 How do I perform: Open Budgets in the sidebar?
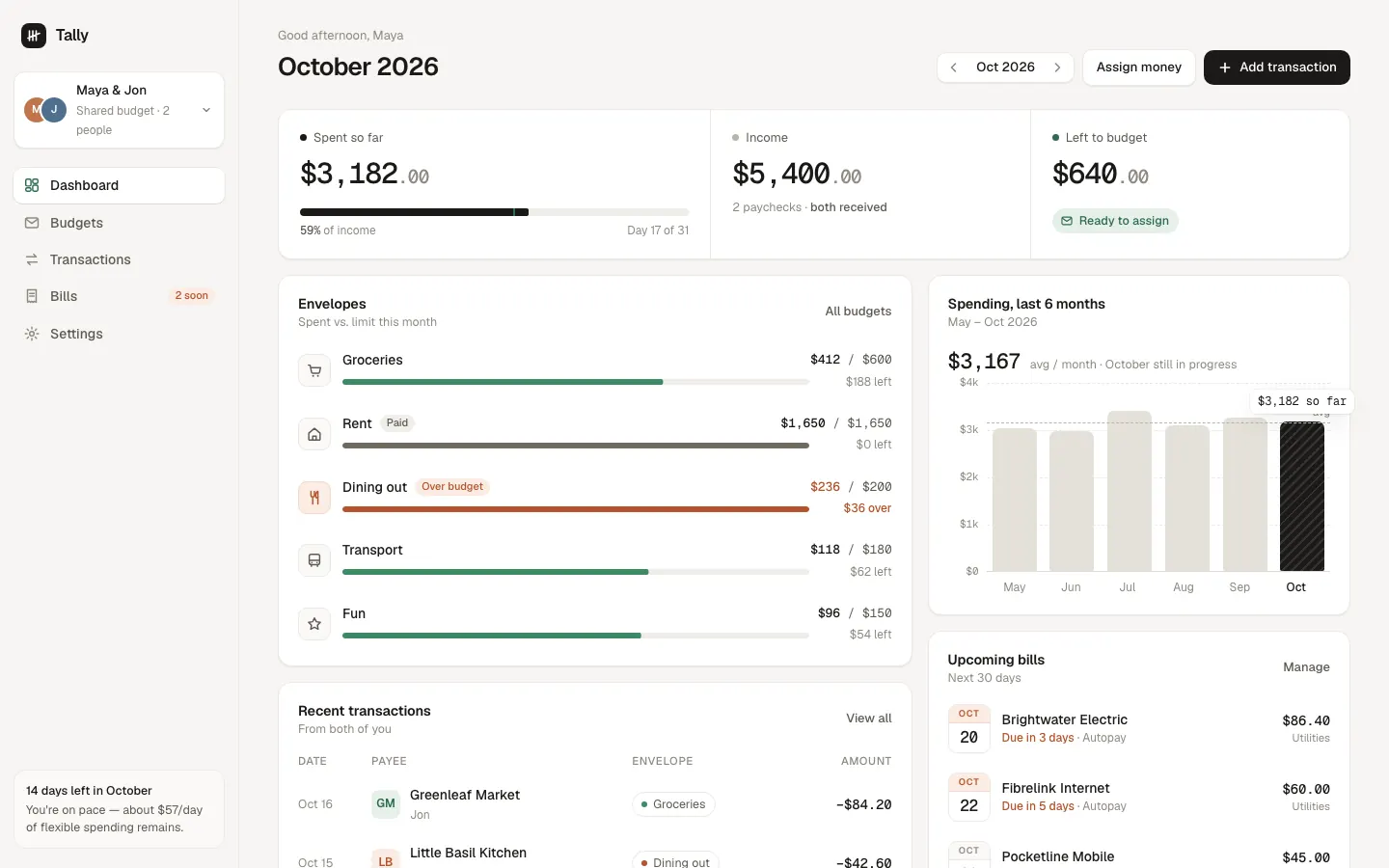pos(120,223)
